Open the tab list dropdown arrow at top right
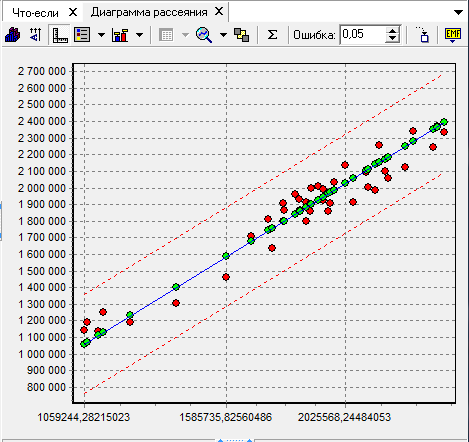Screen dimensions: 469x442 point(458,13)
